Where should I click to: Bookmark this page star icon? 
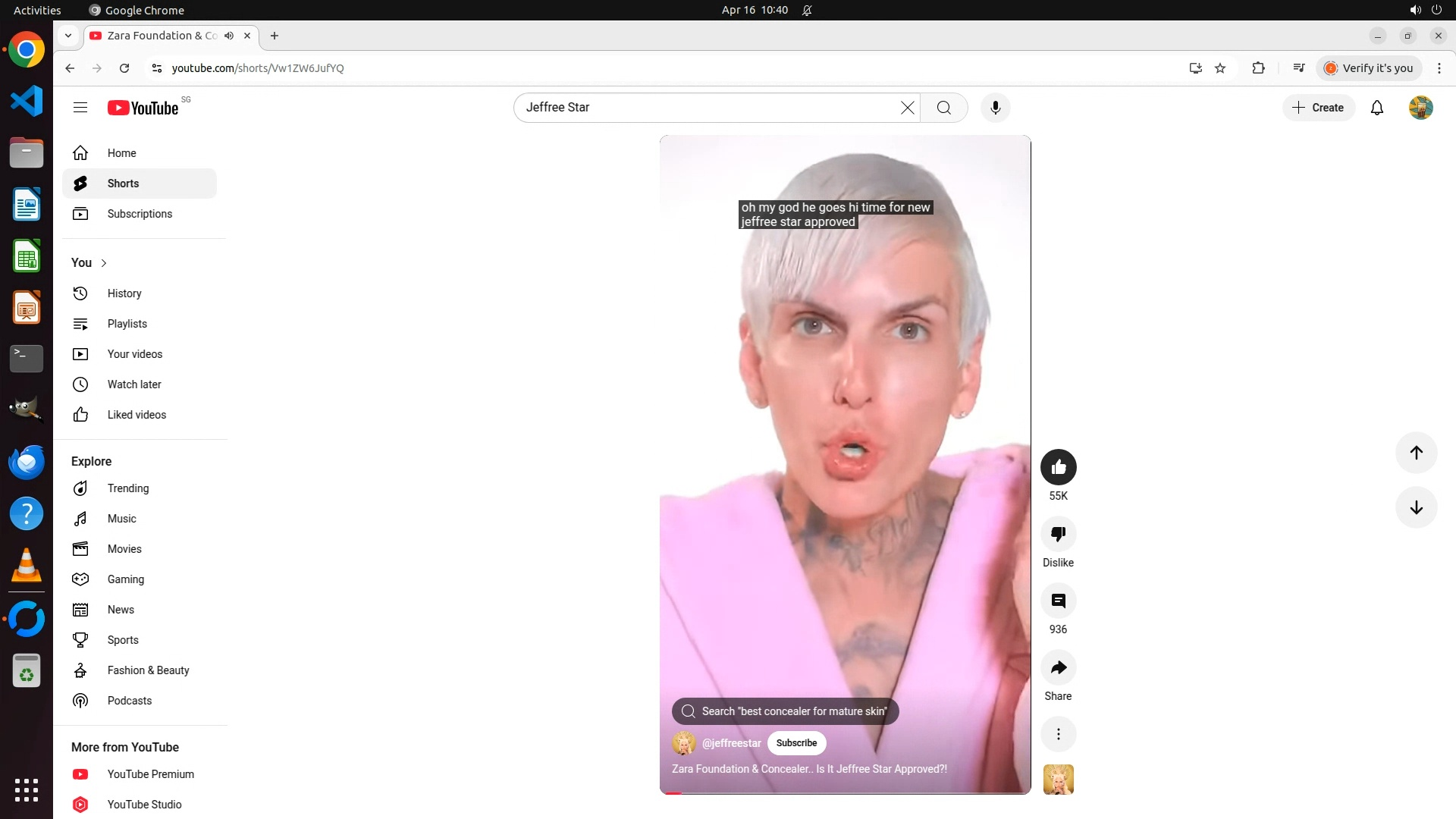point(1220,68)
